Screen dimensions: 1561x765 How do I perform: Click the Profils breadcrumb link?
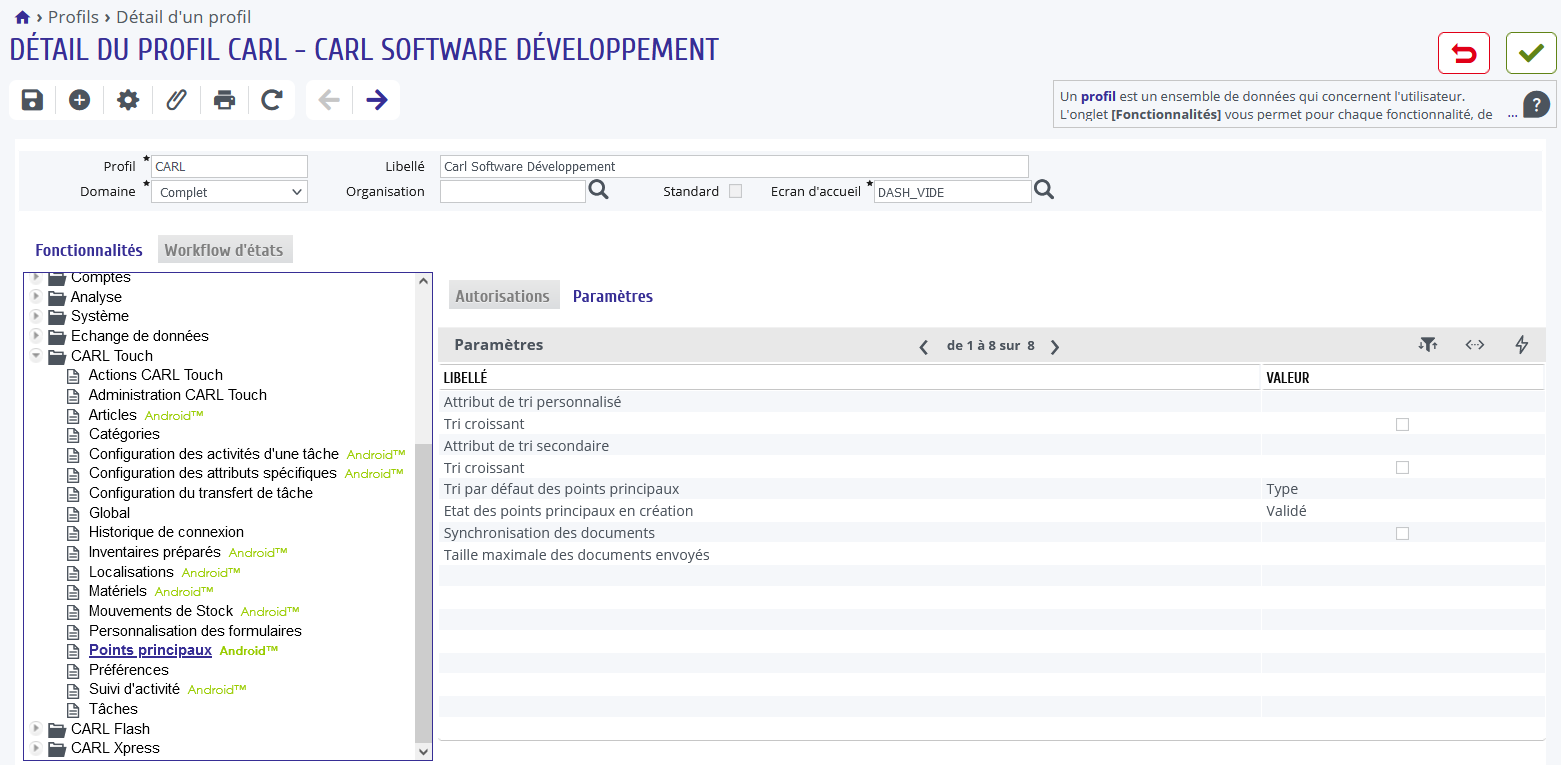[x=73, y=17]
